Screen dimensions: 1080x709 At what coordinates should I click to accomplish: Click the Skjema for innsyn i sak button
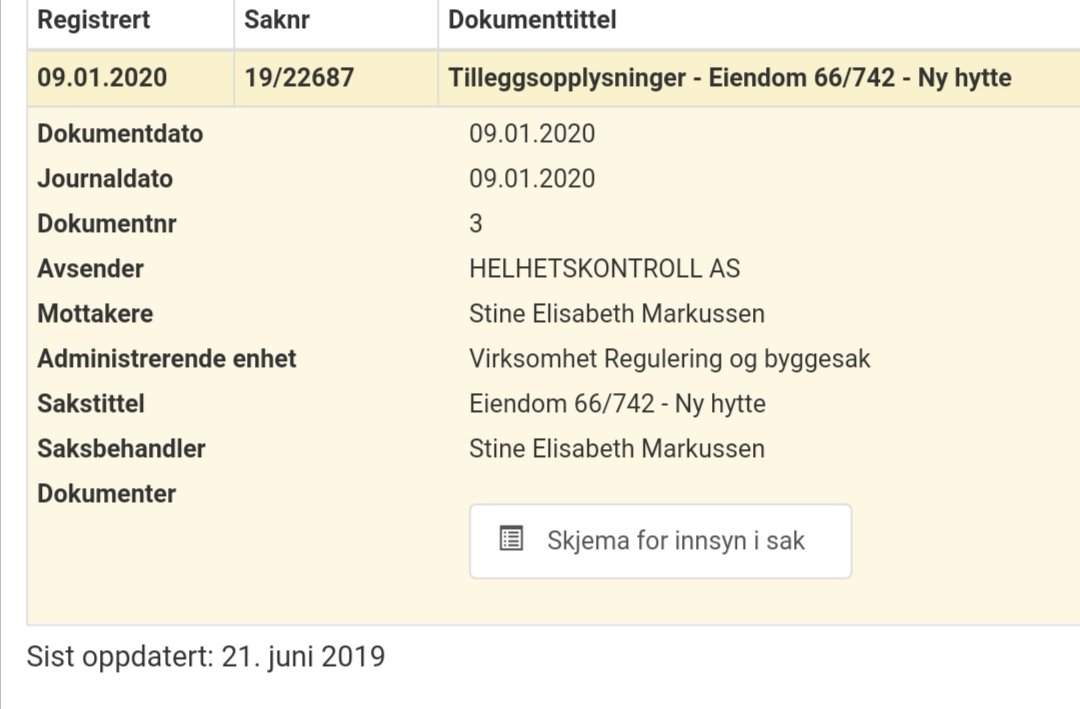point(660,541)
